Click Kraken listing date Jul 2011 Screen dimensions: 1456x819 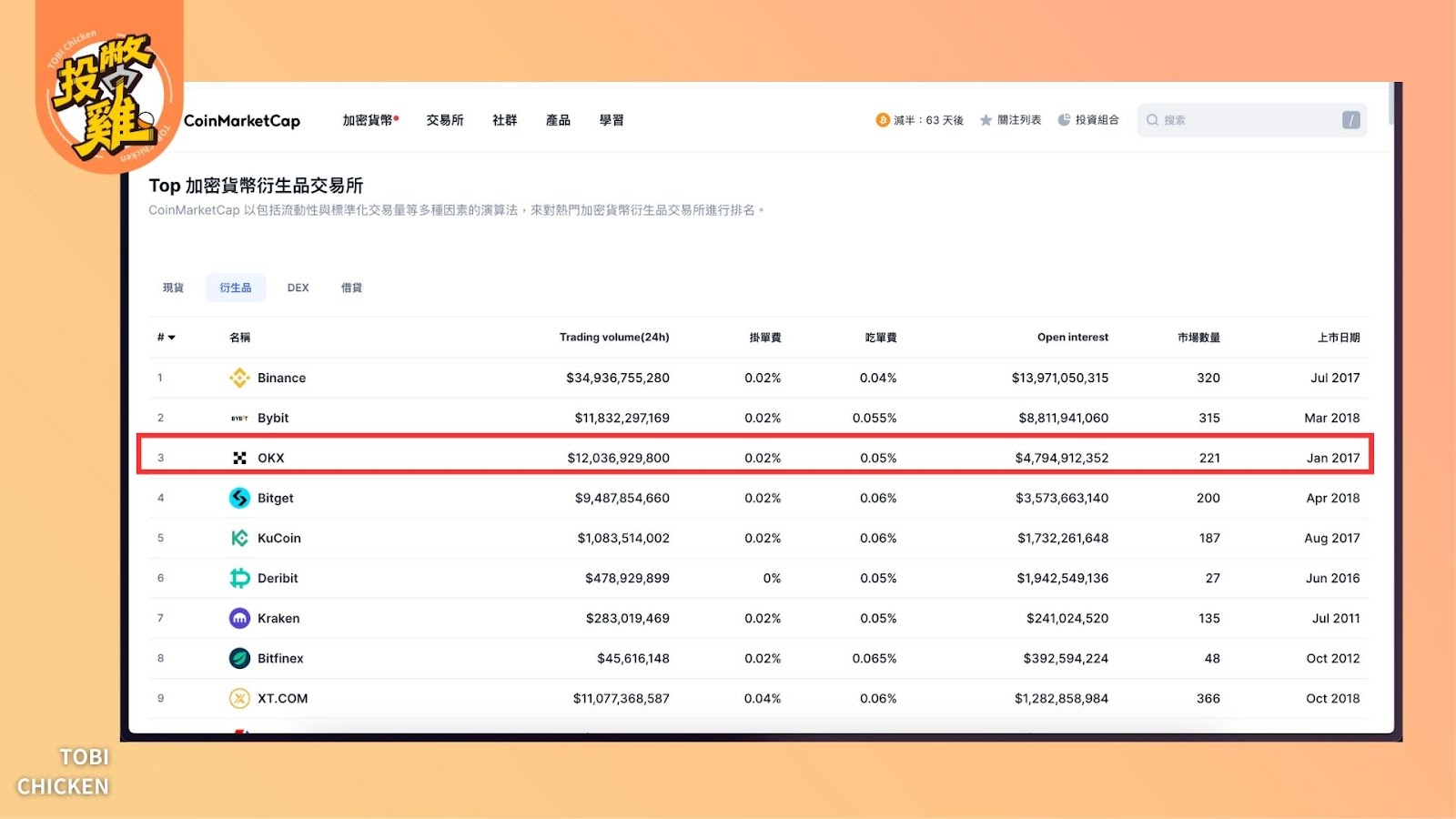tap(1336, 618)
